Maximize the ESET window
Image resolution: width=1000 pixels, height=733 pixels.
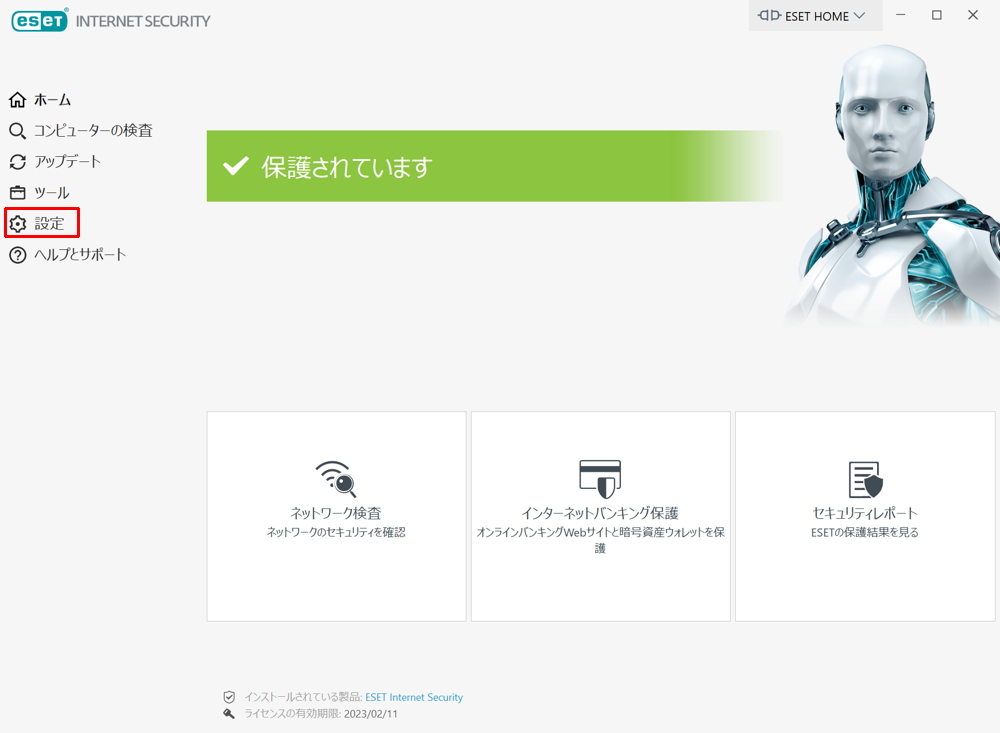tap(937, 15)
